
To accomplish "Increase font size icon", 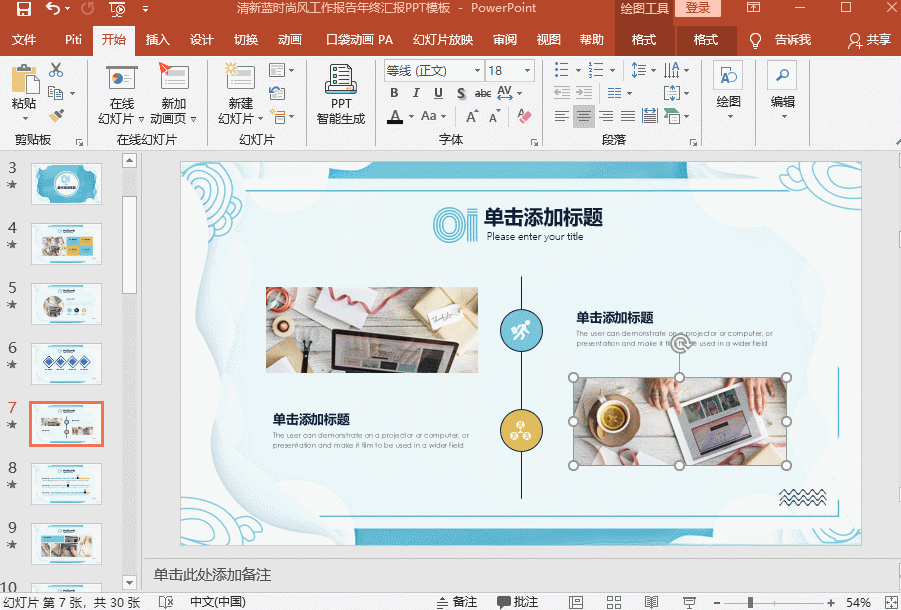I will 472,117.
